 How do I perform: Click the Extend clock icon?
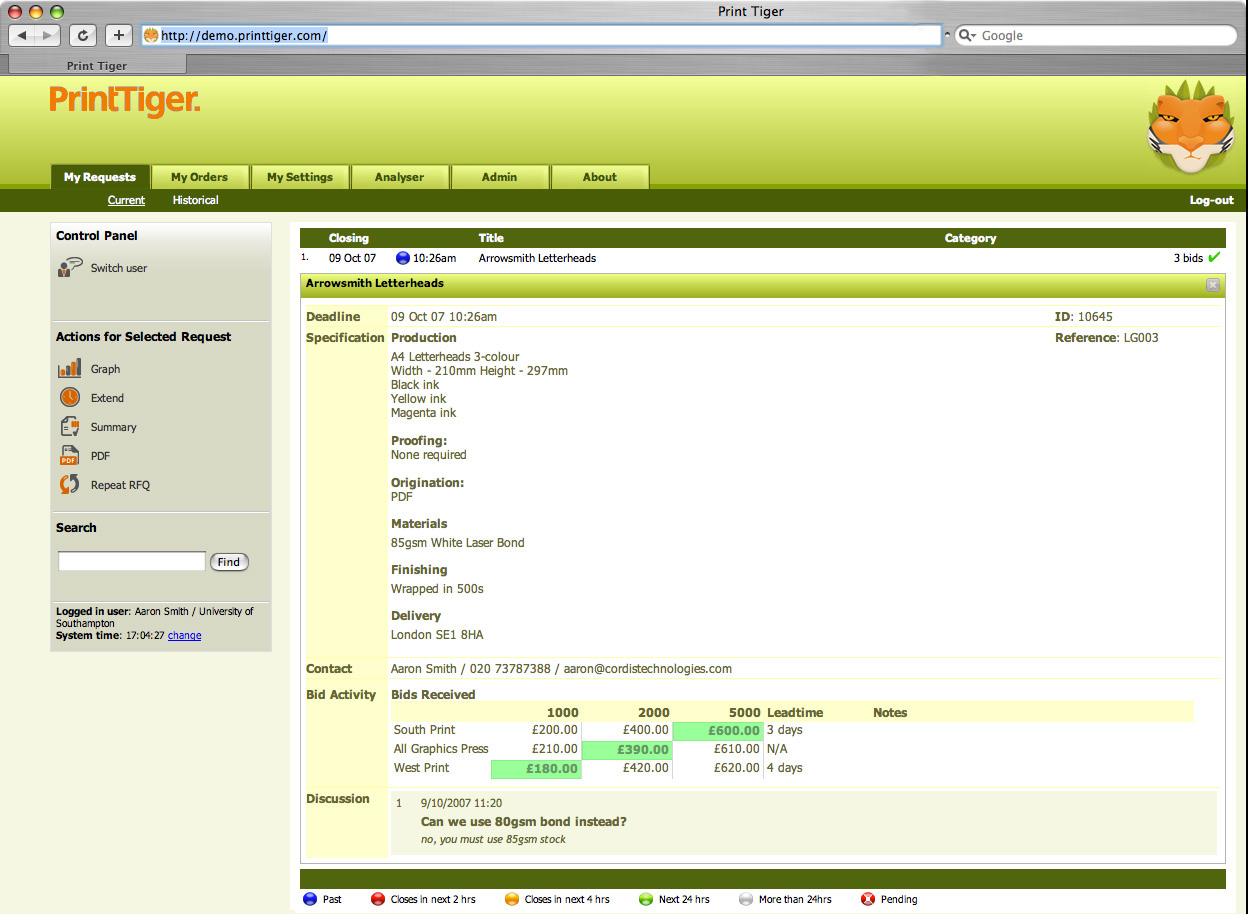pyautogui.click(x=70, y=398)
